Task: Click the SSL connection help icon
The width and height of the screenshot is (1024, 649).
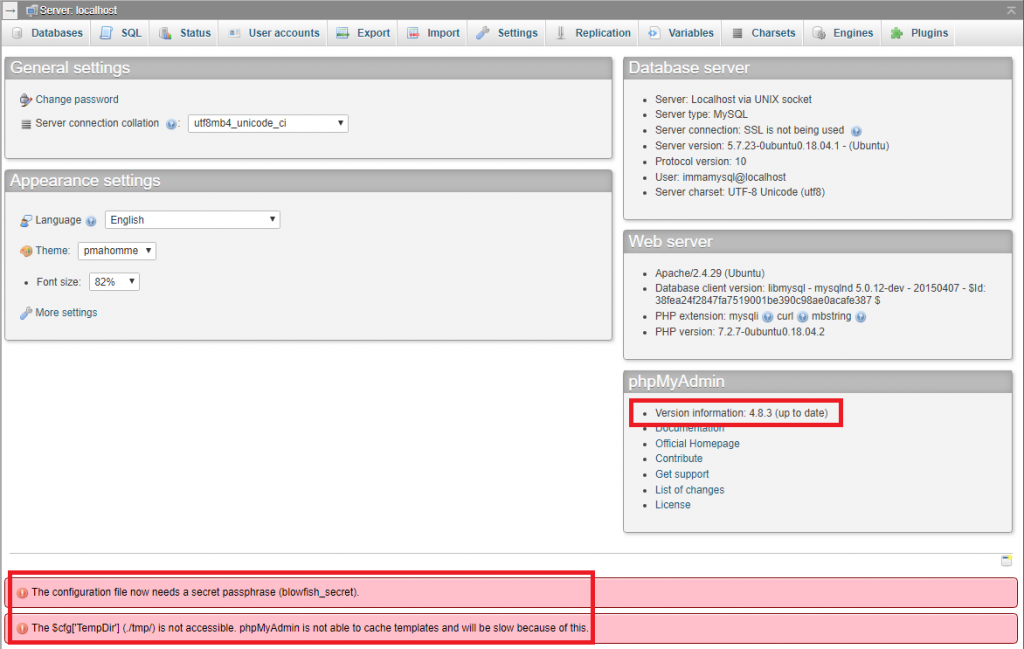Action: pos(857,130)
